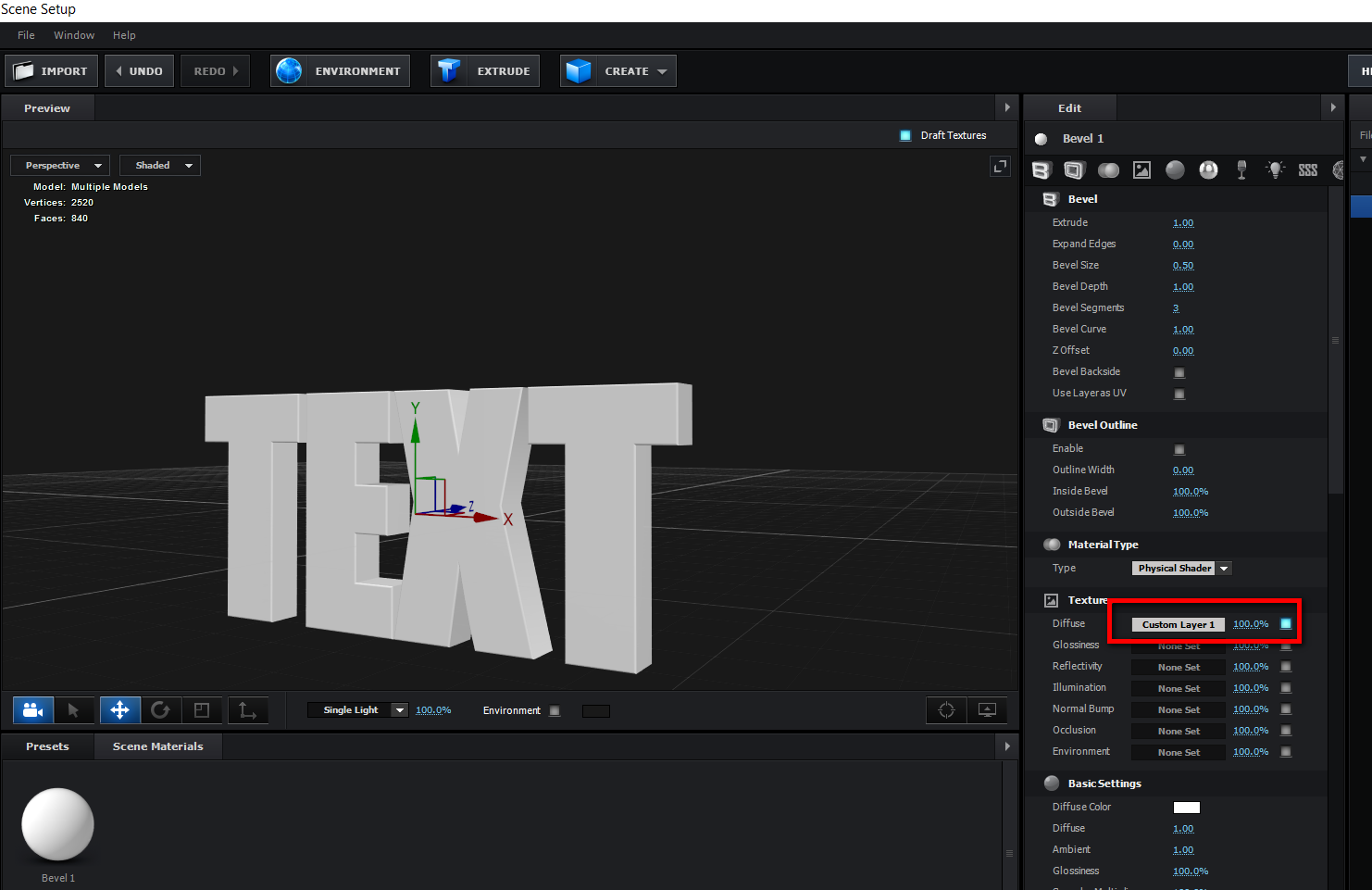Open the Perspective view dropdown

click(60, 166)
